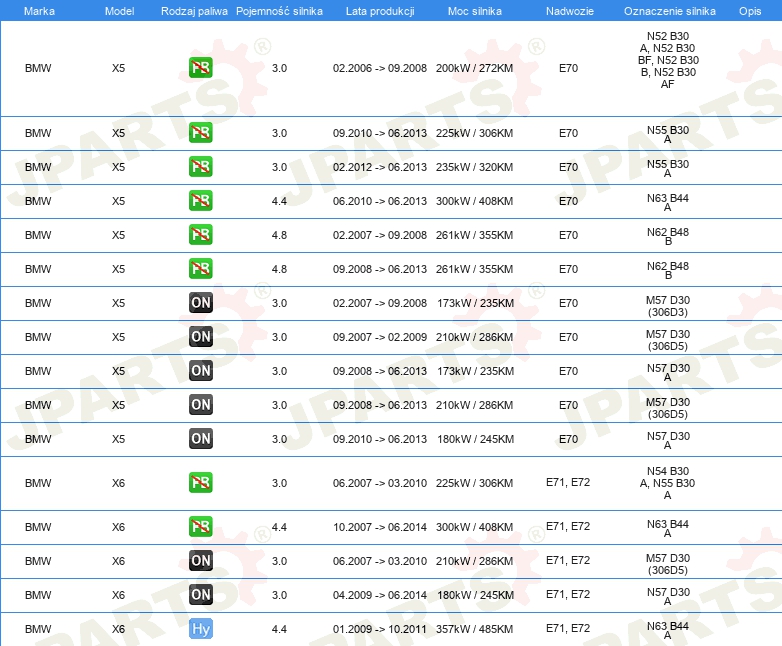
Task: Click the Moc silnika column header
Action: coord(475,10)
